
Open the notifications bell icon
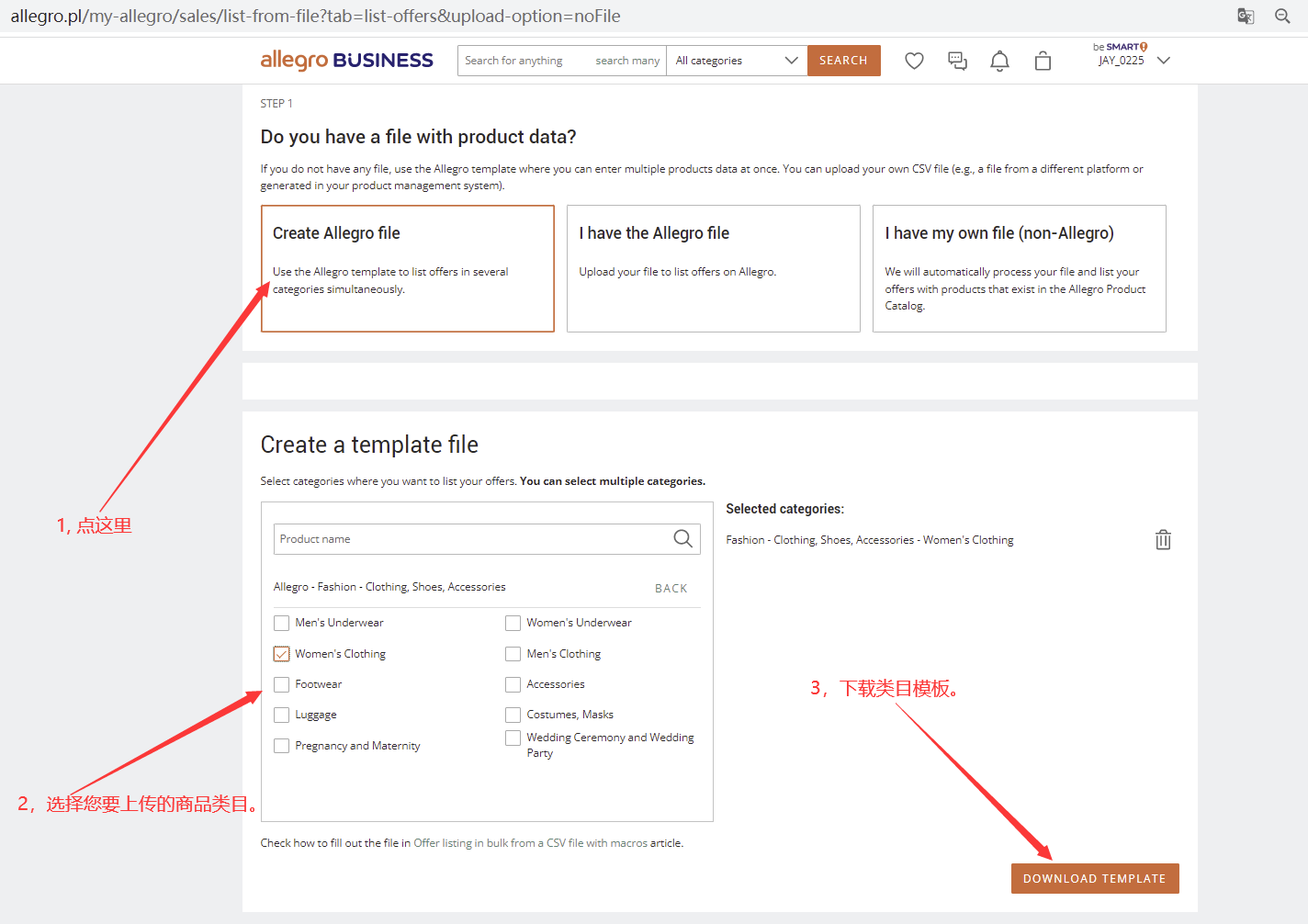tap(999, 61)
